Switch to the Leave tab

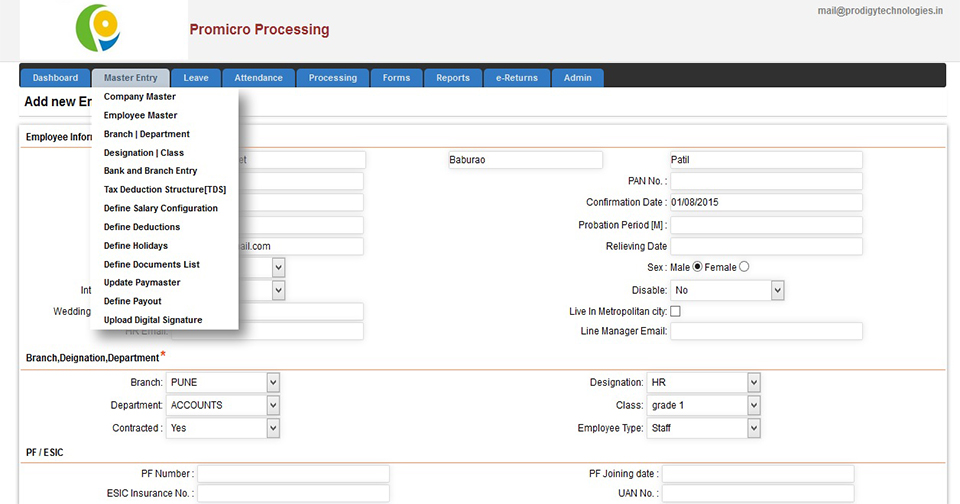(x=196, y=78)
